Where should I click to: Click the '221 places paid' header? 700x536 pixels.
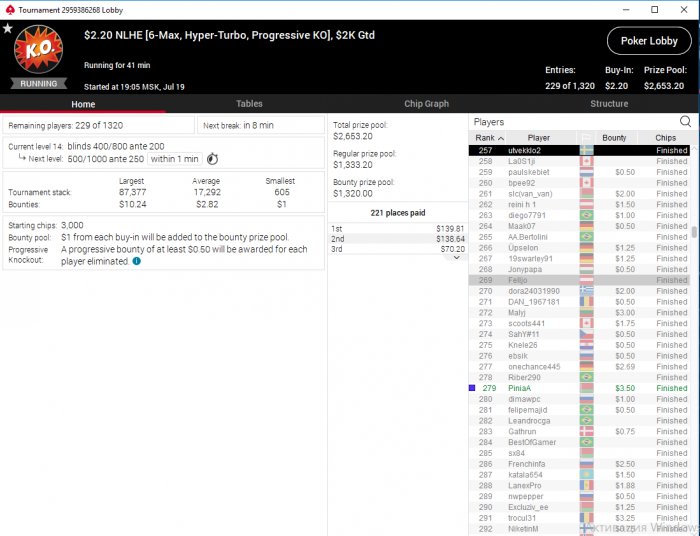click(397, 213)
